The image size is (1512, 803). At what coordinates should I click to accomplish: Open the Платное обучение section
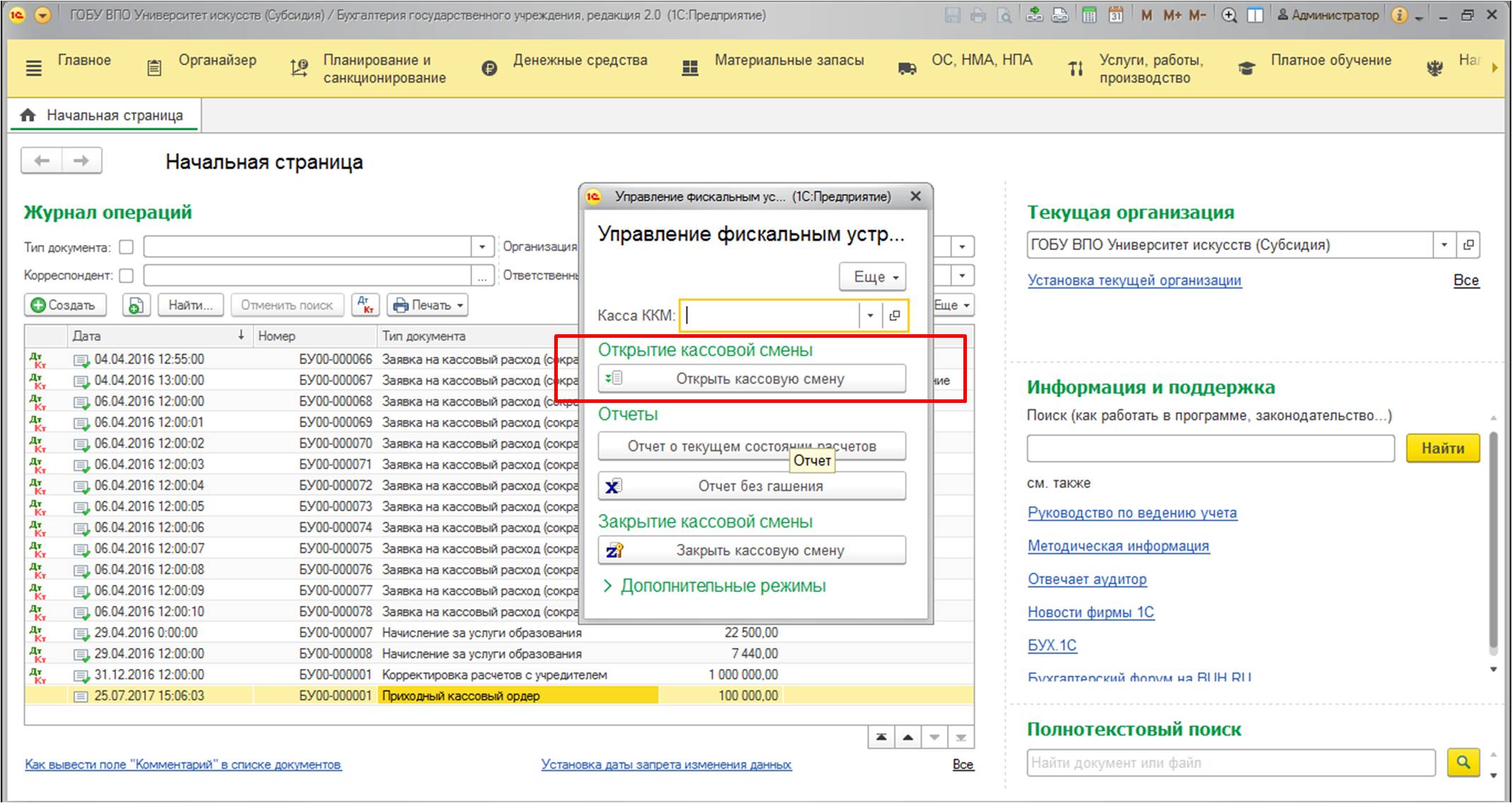tap(1331, 60)
